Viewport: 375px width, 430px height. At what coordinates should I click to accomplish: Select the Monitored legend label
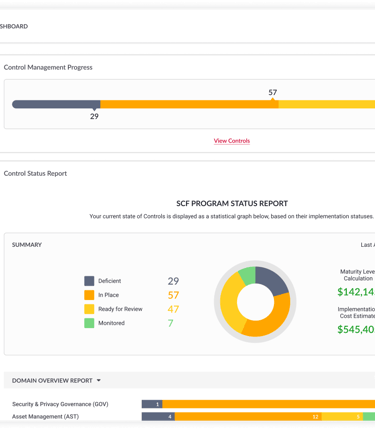[x=111, y=323]
